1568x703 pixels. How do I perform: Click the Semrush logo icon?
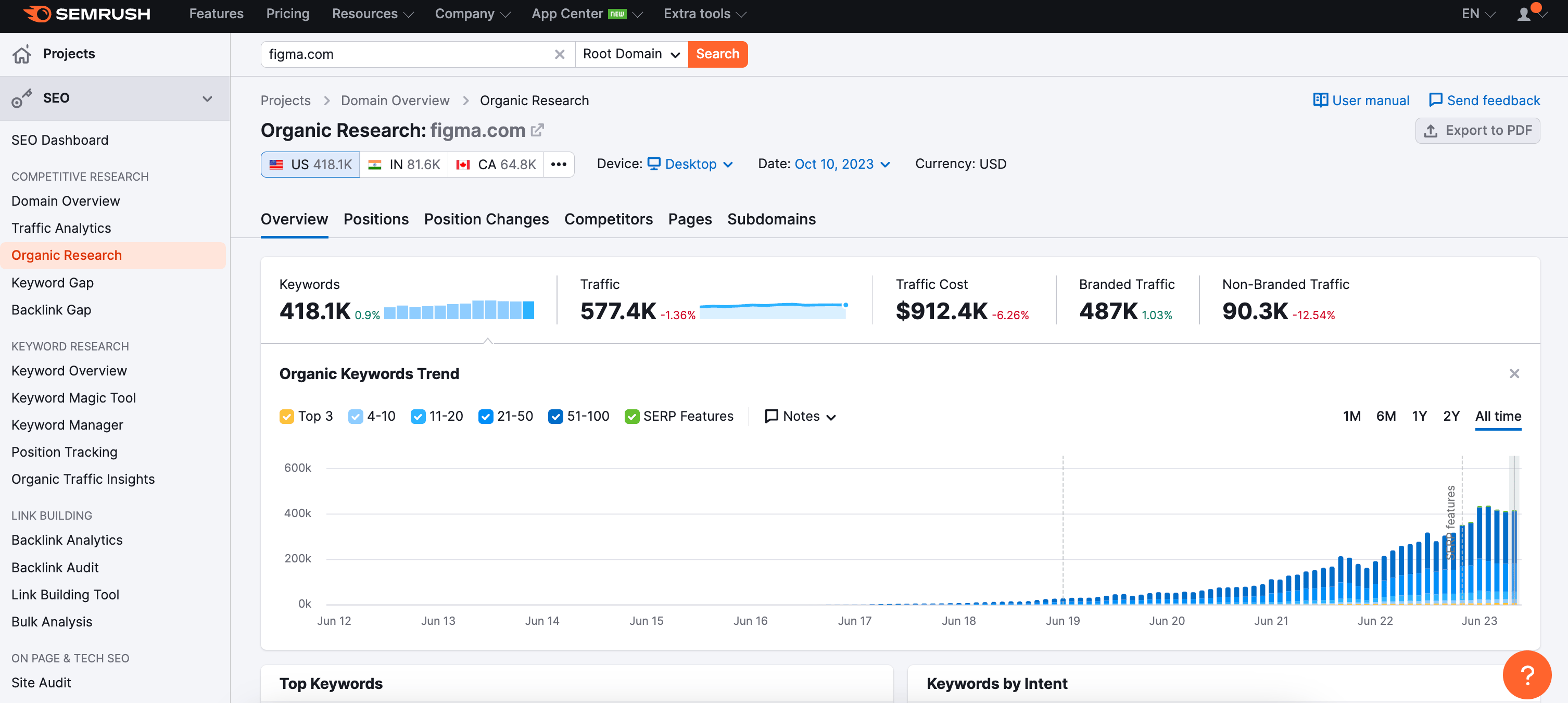click(x=37, y=14)
